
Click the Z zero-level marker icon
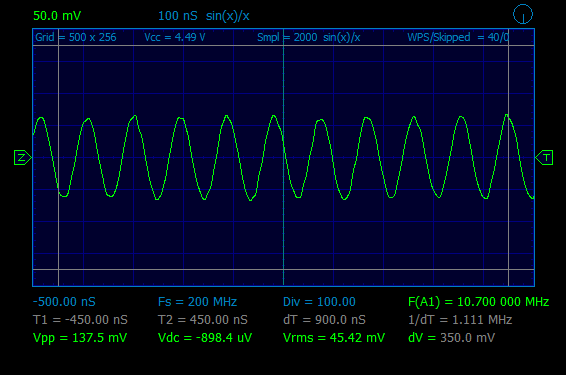[23, 158]
